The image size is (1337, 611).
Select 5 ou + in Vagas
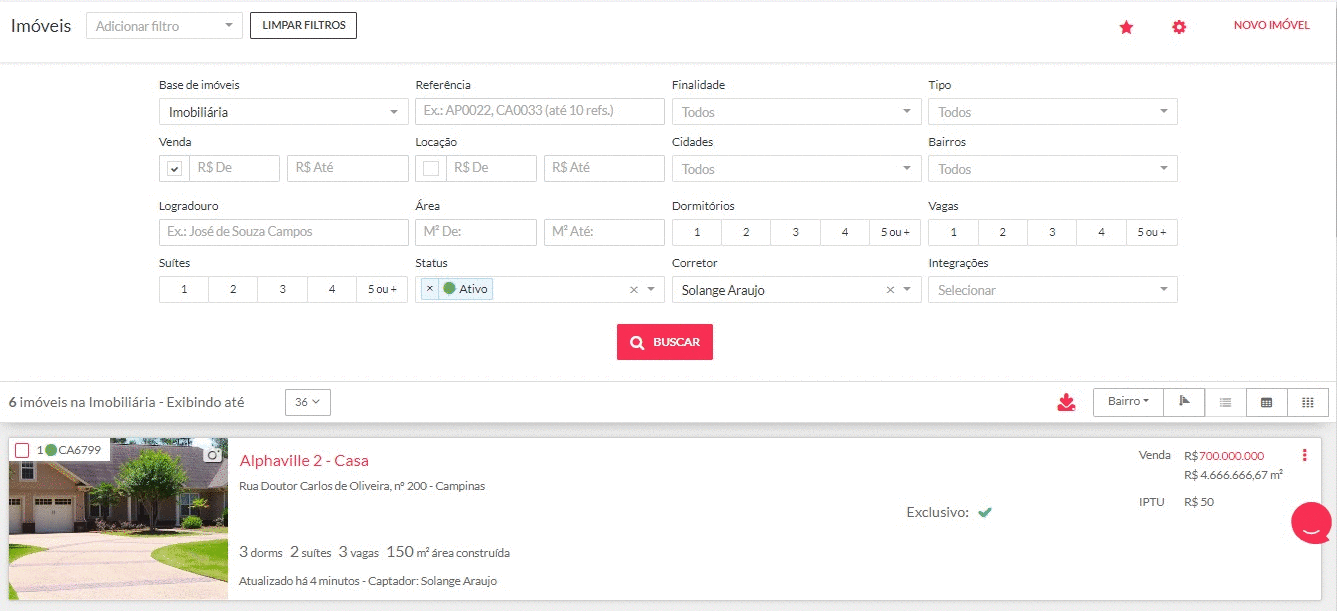(x=1151, y=232)
